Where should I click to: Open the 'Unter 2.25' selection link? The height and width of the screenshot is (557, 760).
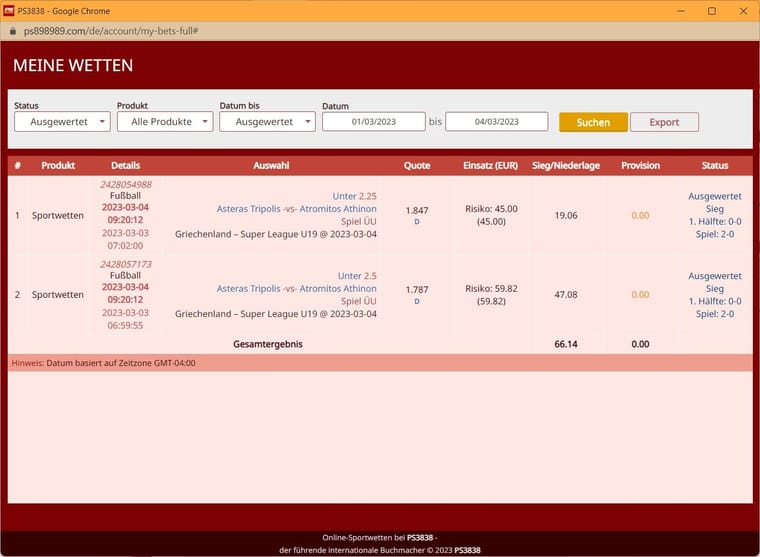354,196
